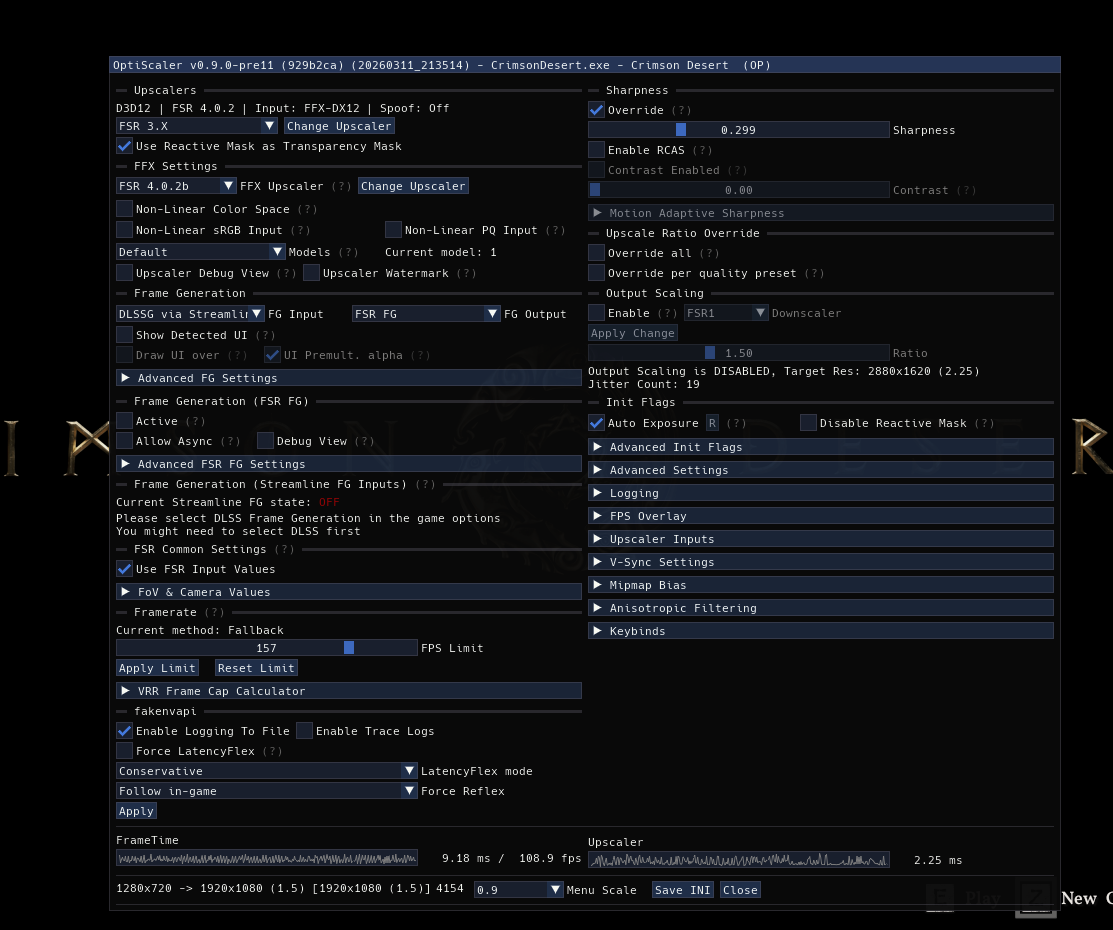The width and height of the screenshot is (1113, 930).
Task: Expand V-Sync Settings section
Action: (x=821, y=562)
